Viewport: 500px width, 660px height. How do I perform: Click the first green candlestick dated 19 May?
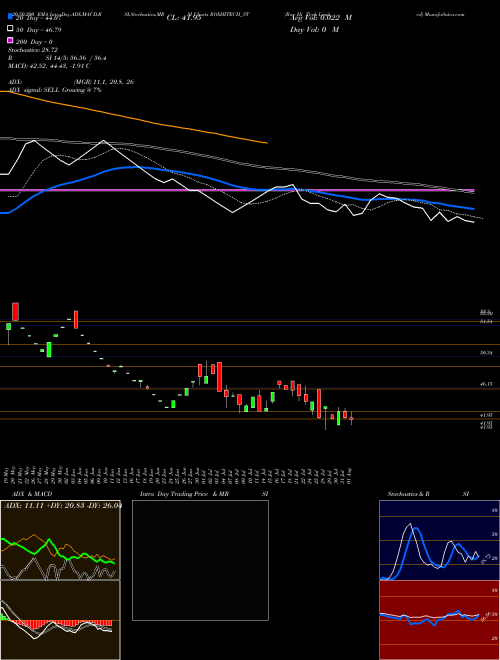pos(8,328)
